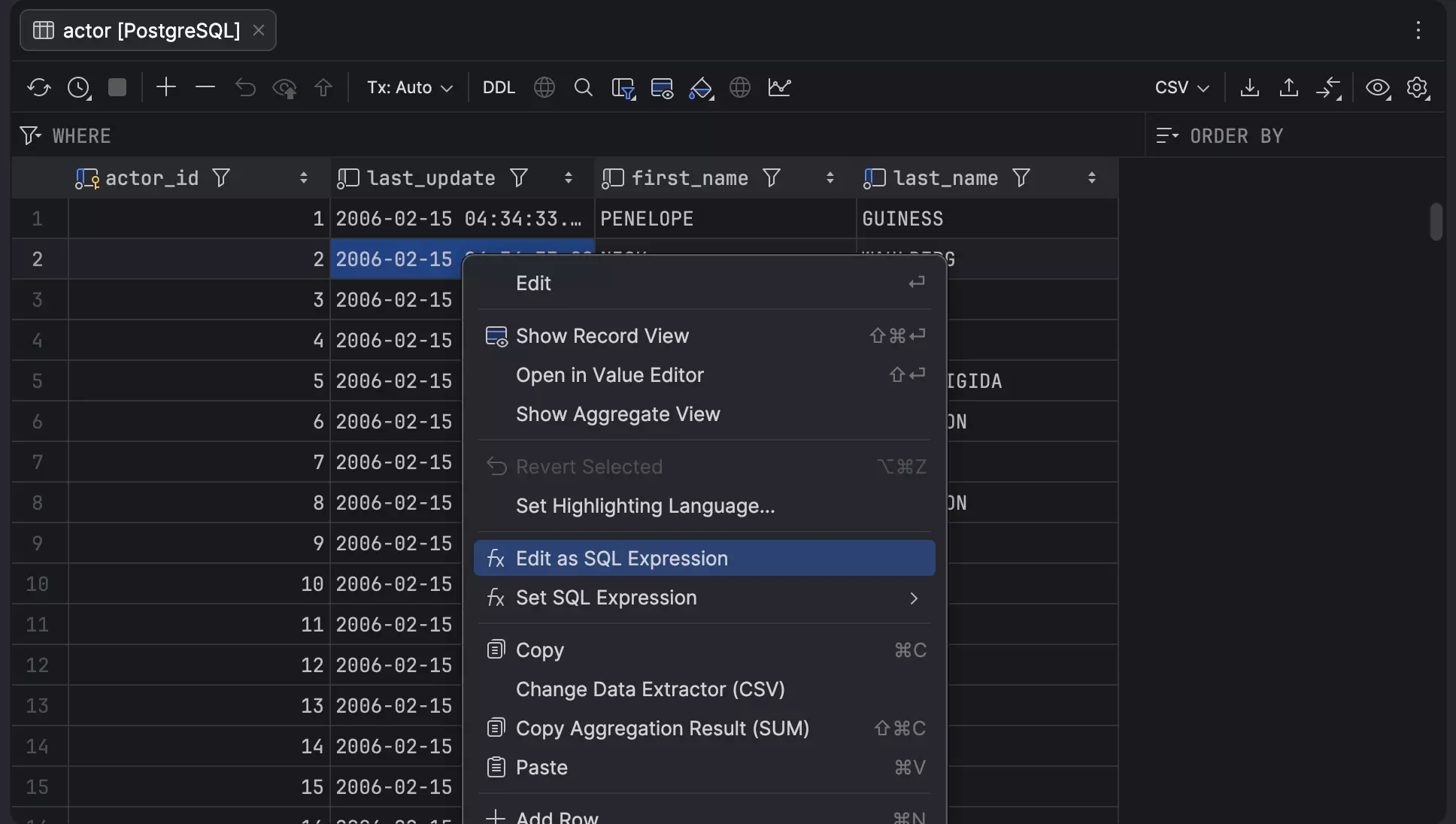The height and width of the screenshot is (824, 1456).
Task: Select row number 5 header
Action: pyautogui.click(x=39, y=381)
